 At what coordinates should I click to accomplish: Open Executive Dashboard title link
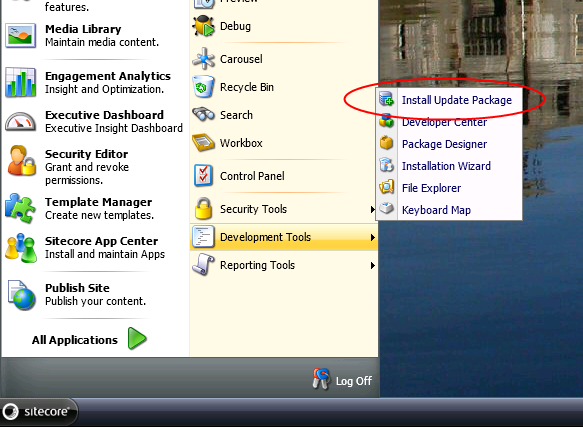[104, 115]
